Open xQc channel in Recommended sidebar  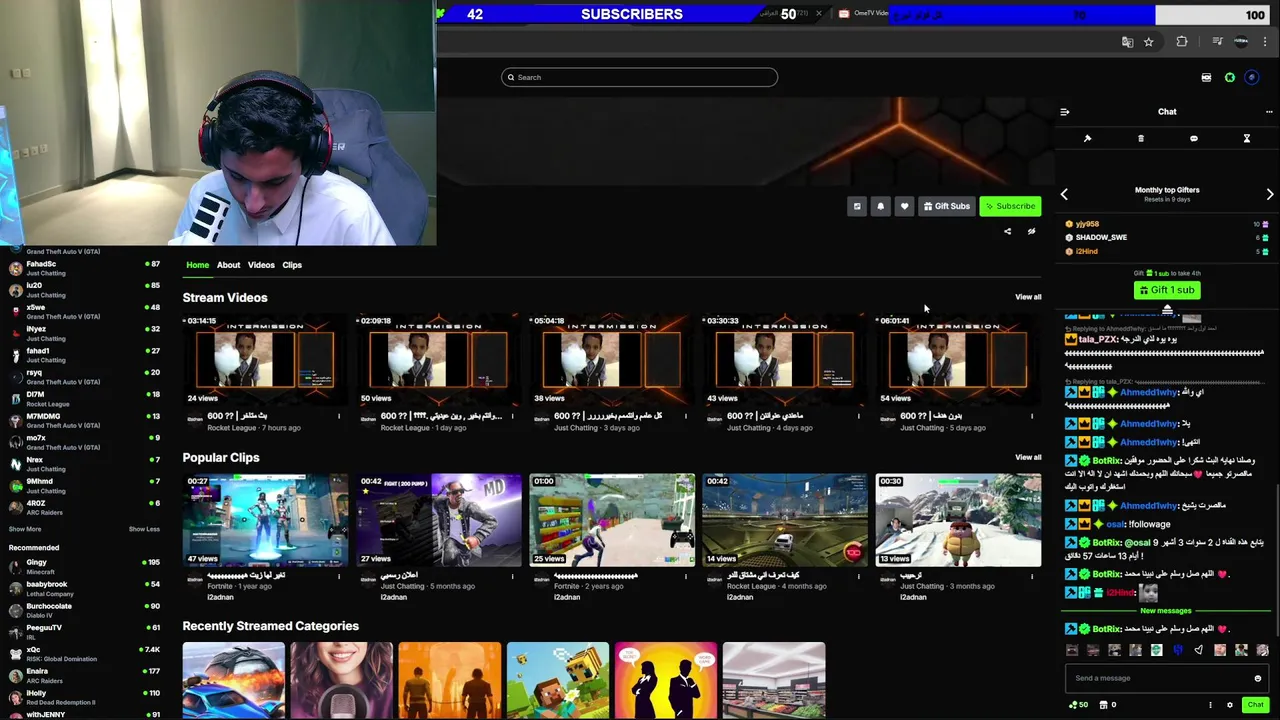(82, 654)
